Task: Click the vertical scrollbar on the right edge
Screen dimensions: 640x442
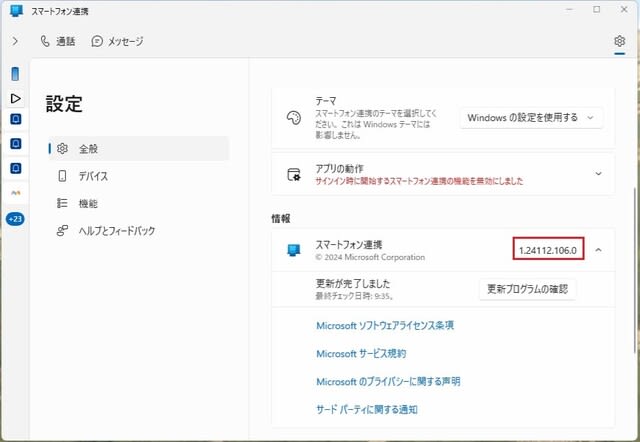Action: point(637,269)
